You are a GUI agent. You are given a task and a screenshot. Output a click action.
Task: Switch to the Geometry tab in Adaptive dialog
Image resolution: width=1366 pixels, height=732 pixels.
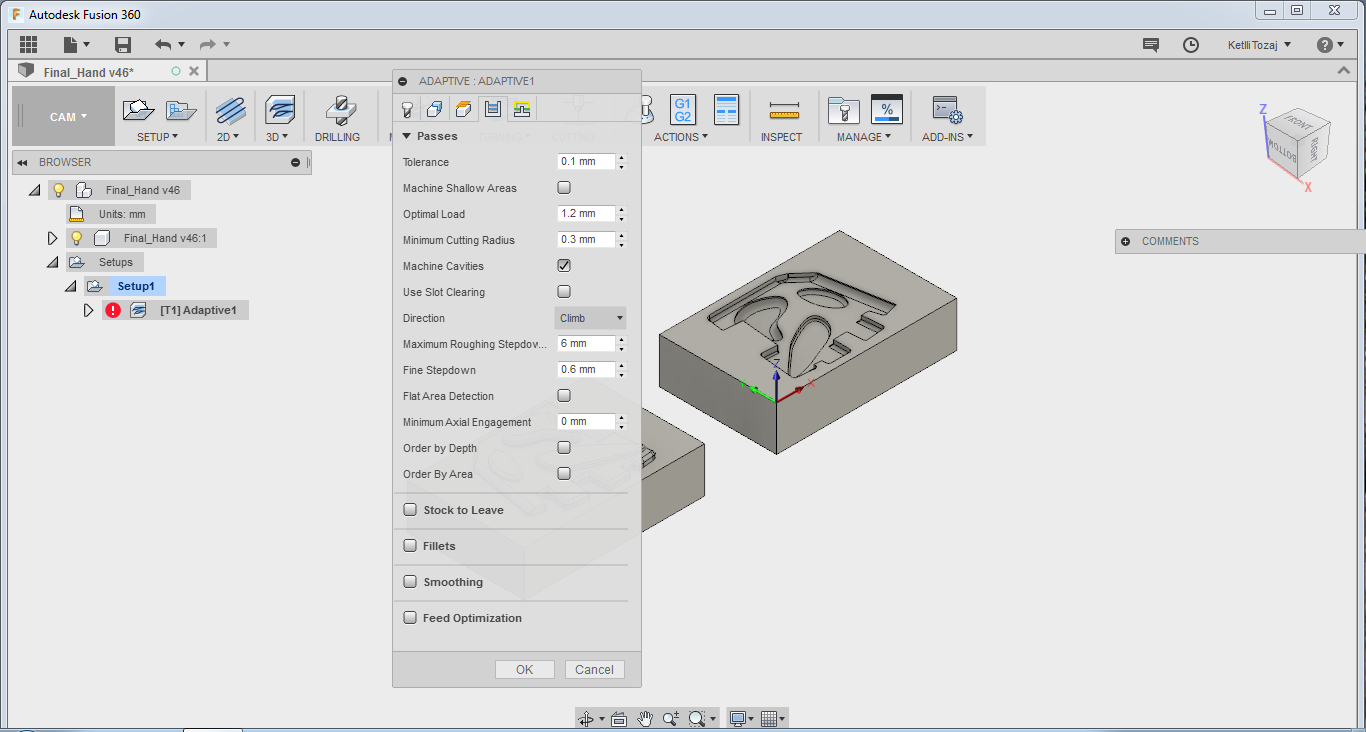click(x=435, y=109)
